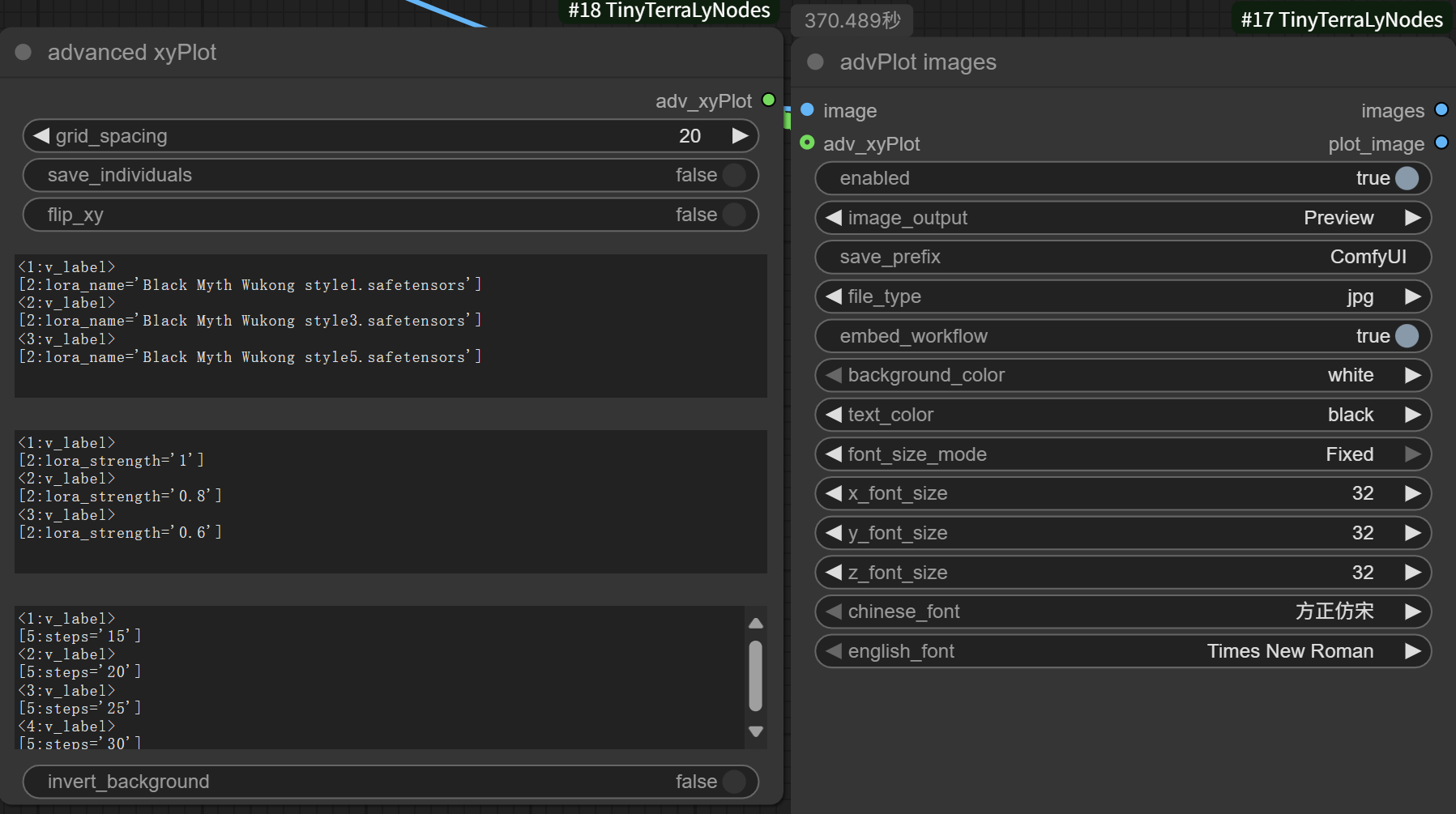Toggle the invert_background switch

(734, 782)
